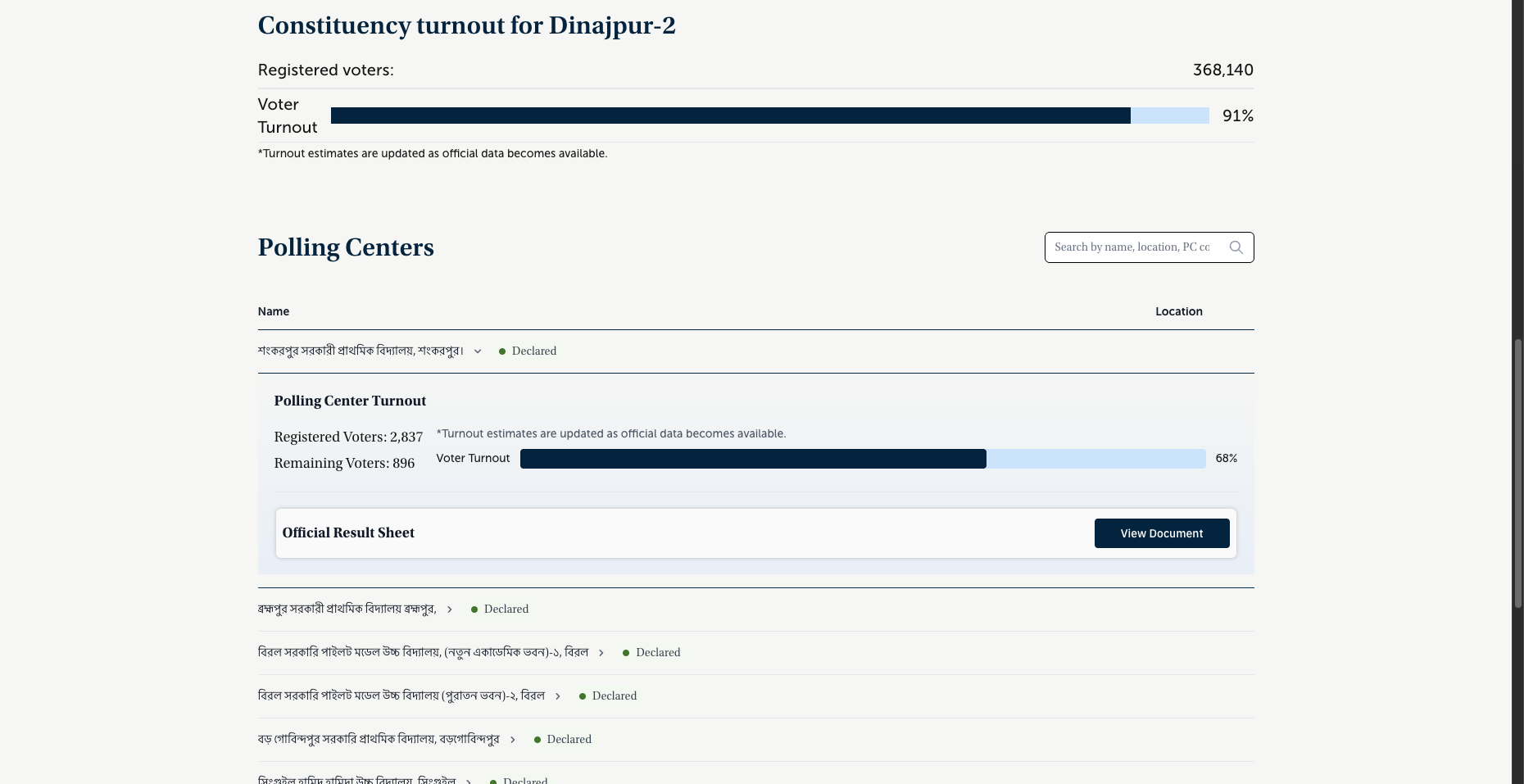Screen dimensions: 1524x784
Task: Click the Constituency turnout for Dinajpur-2 heading
Action: coord(467,25)
